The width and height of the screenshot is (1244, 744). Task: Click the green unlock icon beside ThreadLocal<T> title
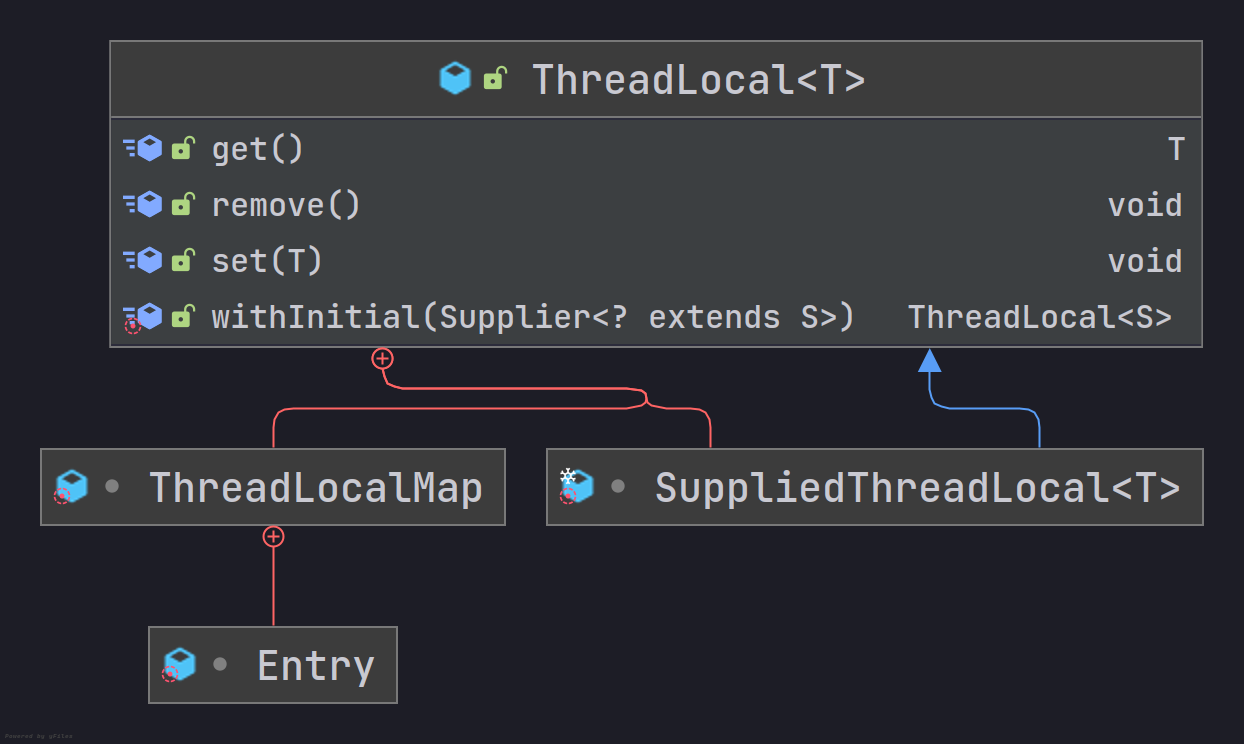pyautogui.click(x=495, y=78)
